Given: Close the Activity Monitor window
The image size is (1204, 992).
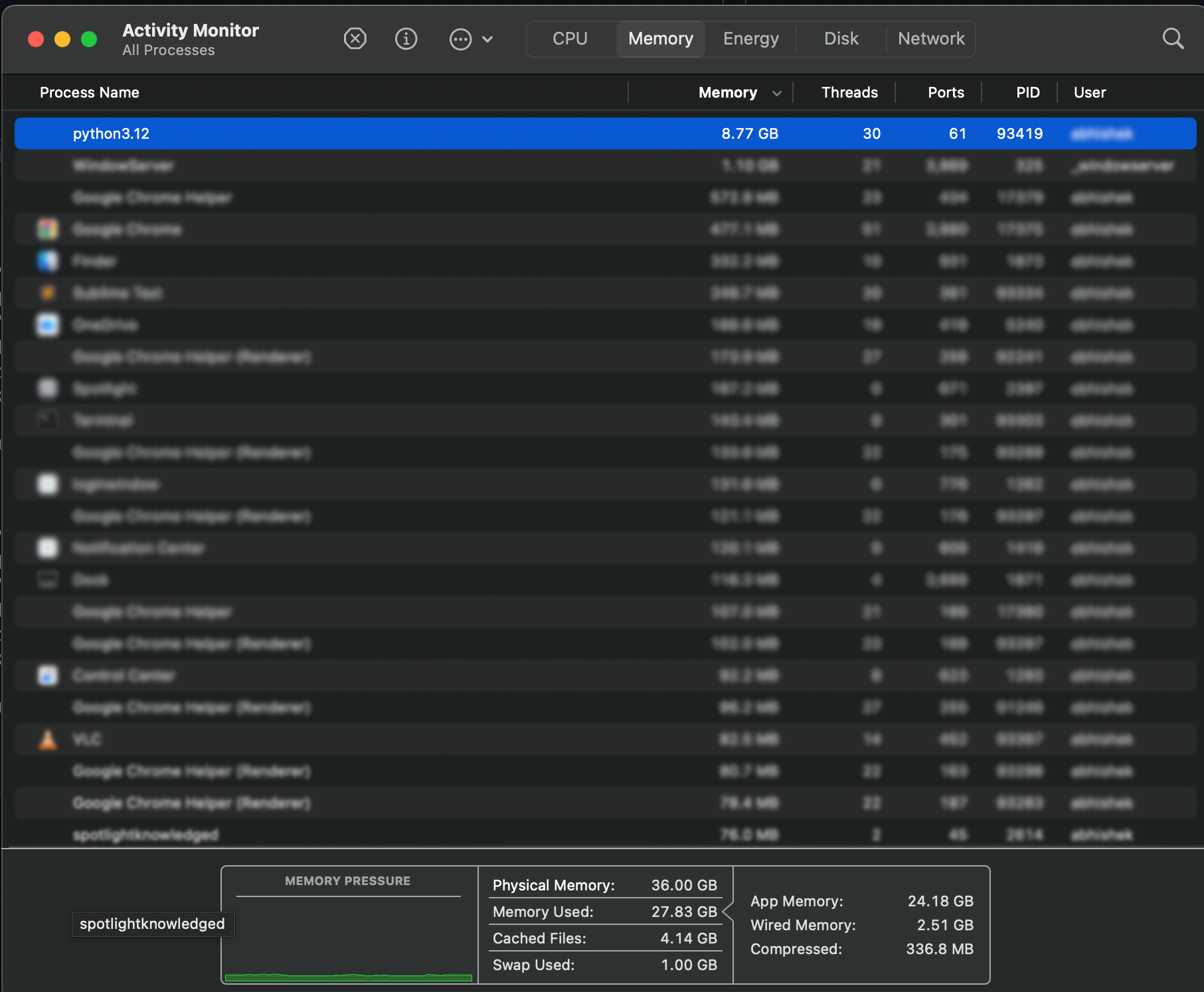Looking at the screenshot, I should click(x=36, y=39).
